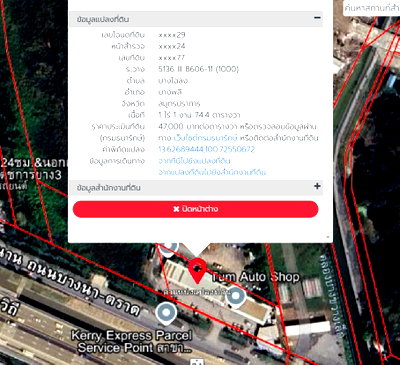The height and width of the screenshot is (365, 400).
Task: Click the survey page value xxxx24
Action: click(172, 46)
